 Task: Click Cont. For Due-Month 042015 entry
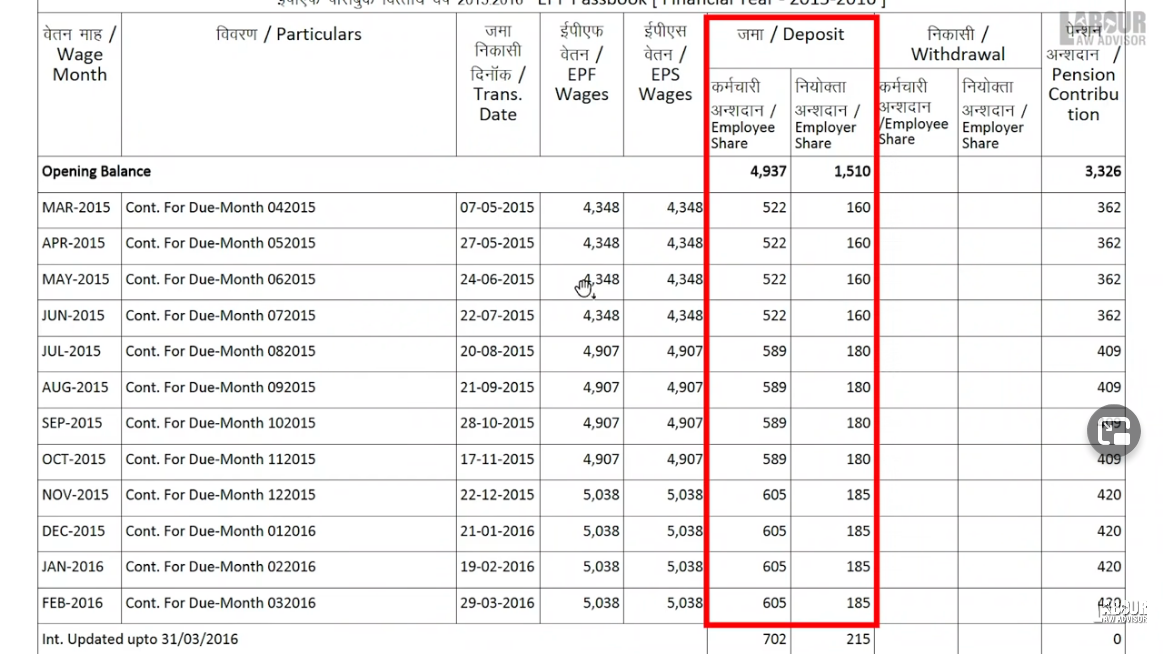[219, 207]
